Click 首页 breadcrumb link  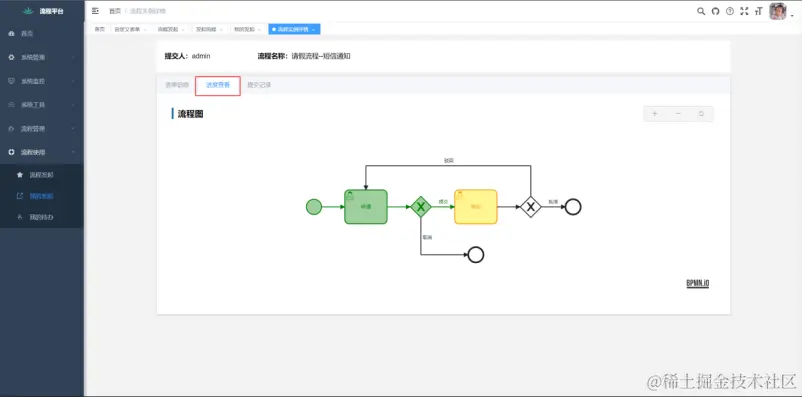tap(115, 11)
